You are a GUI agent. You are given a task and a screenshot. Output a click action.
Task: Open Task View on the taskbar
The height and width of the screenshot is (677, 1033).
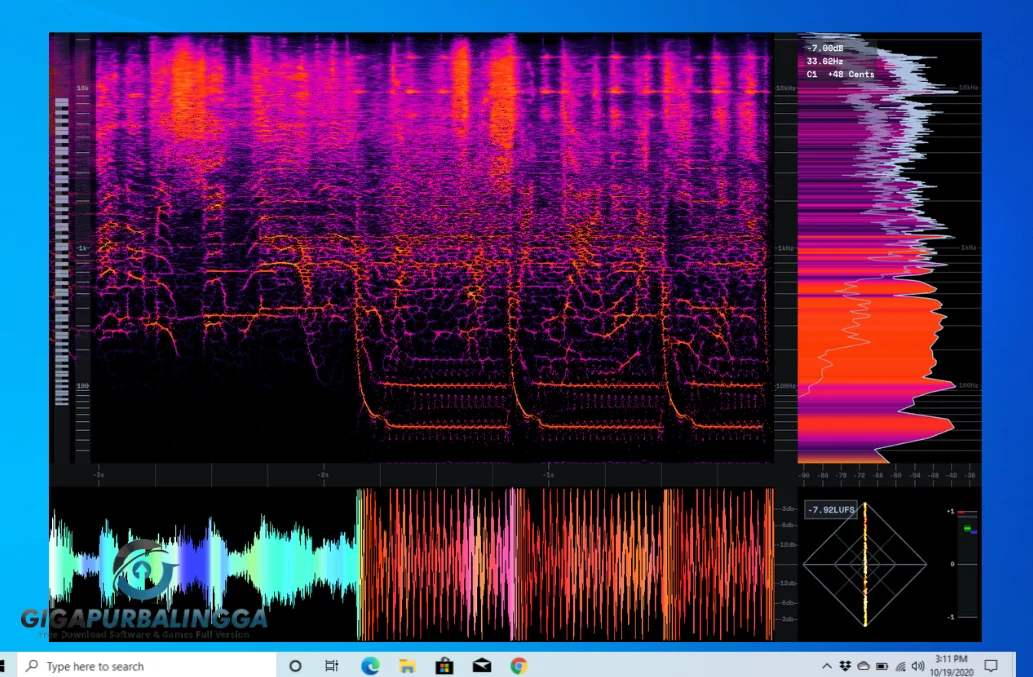point(331,666)
